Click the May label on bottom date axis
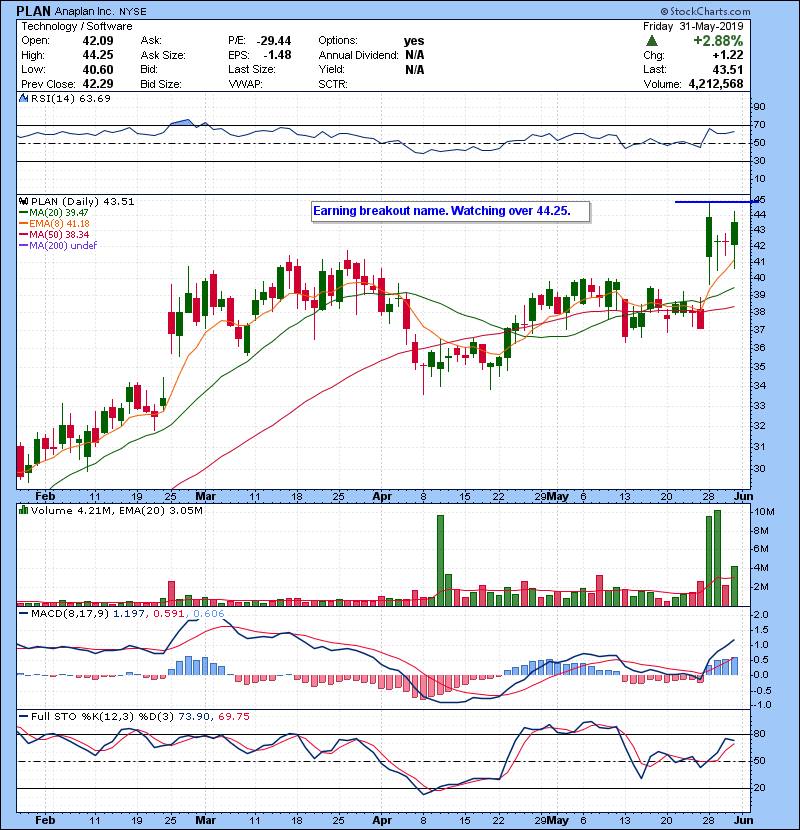Image resolution: width=800 pixels, height=830 pixels. pos(558,820)
